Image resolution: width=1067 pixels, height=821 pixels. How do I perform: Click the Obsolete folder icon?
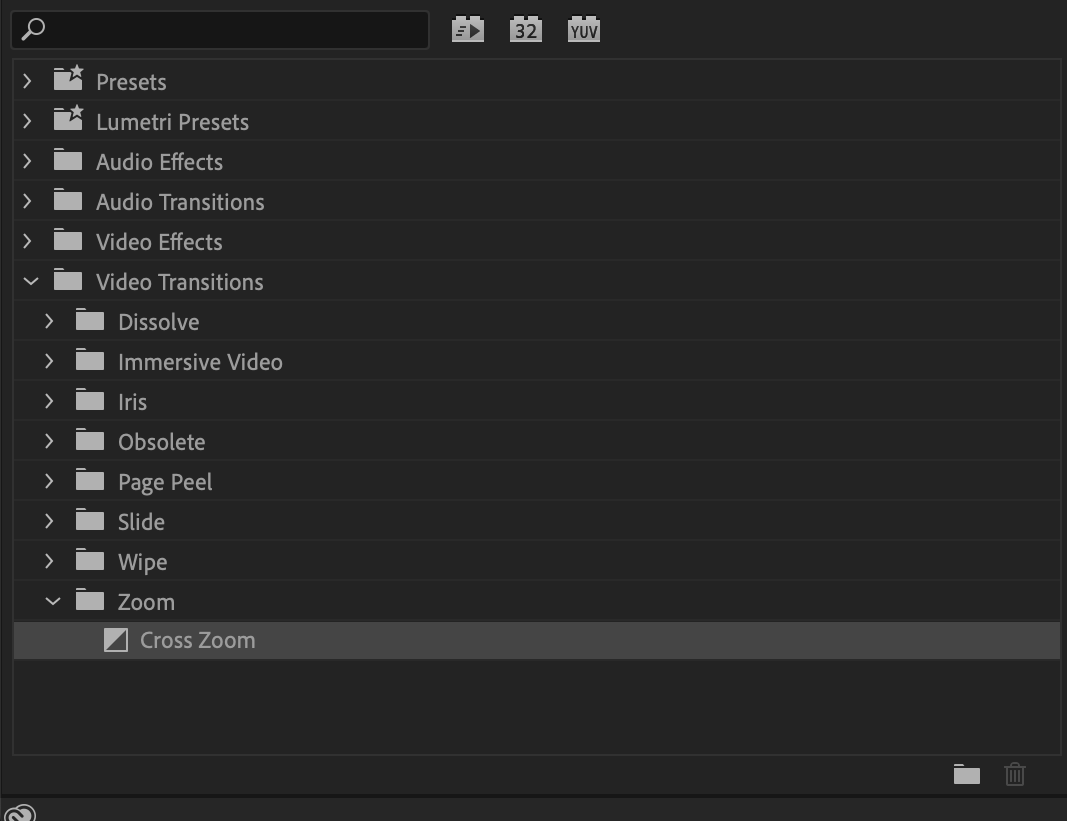click(90, 440)
